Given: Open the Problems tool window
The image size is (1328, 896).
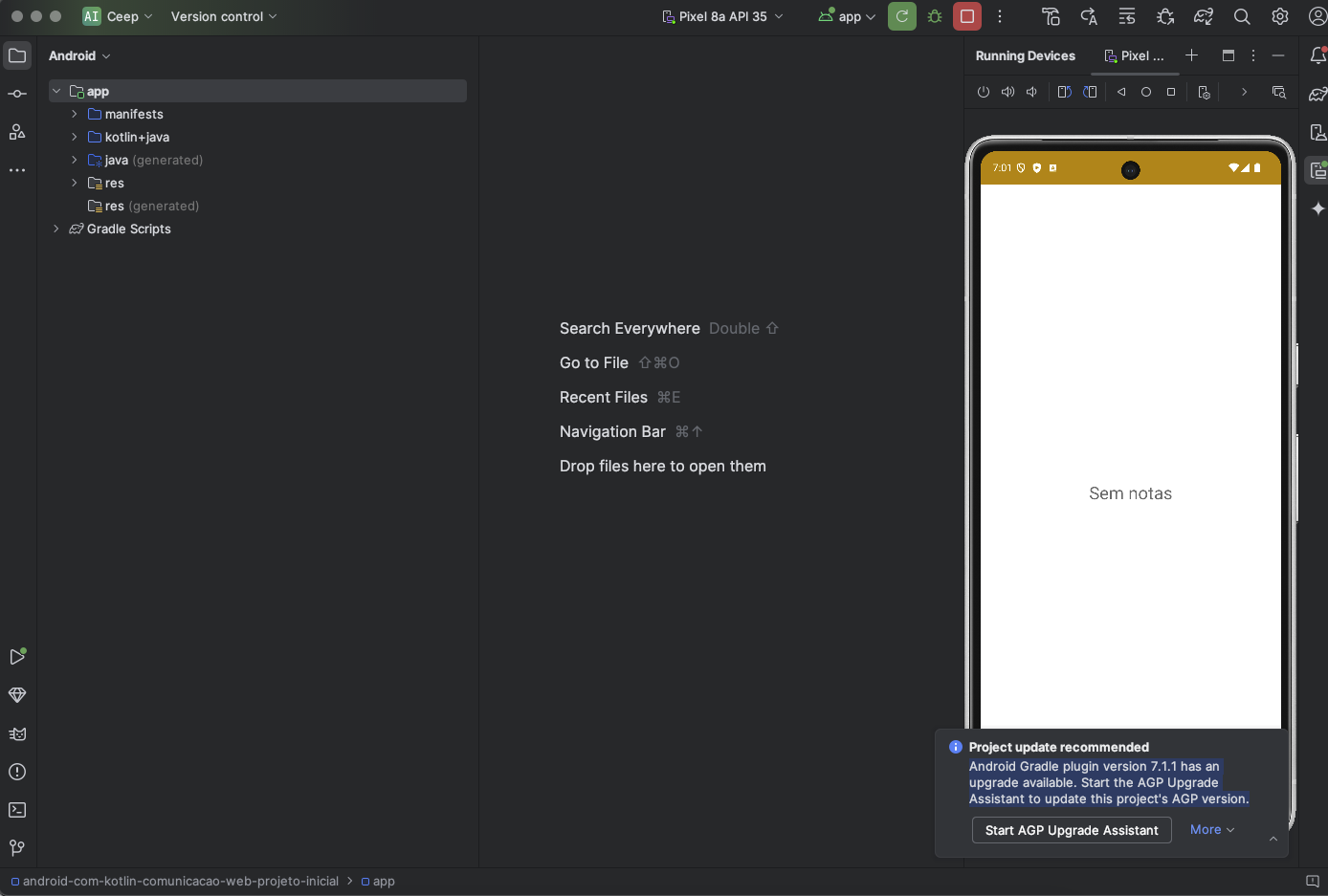Looking at the screenshot, I should (x=17, y=772).
